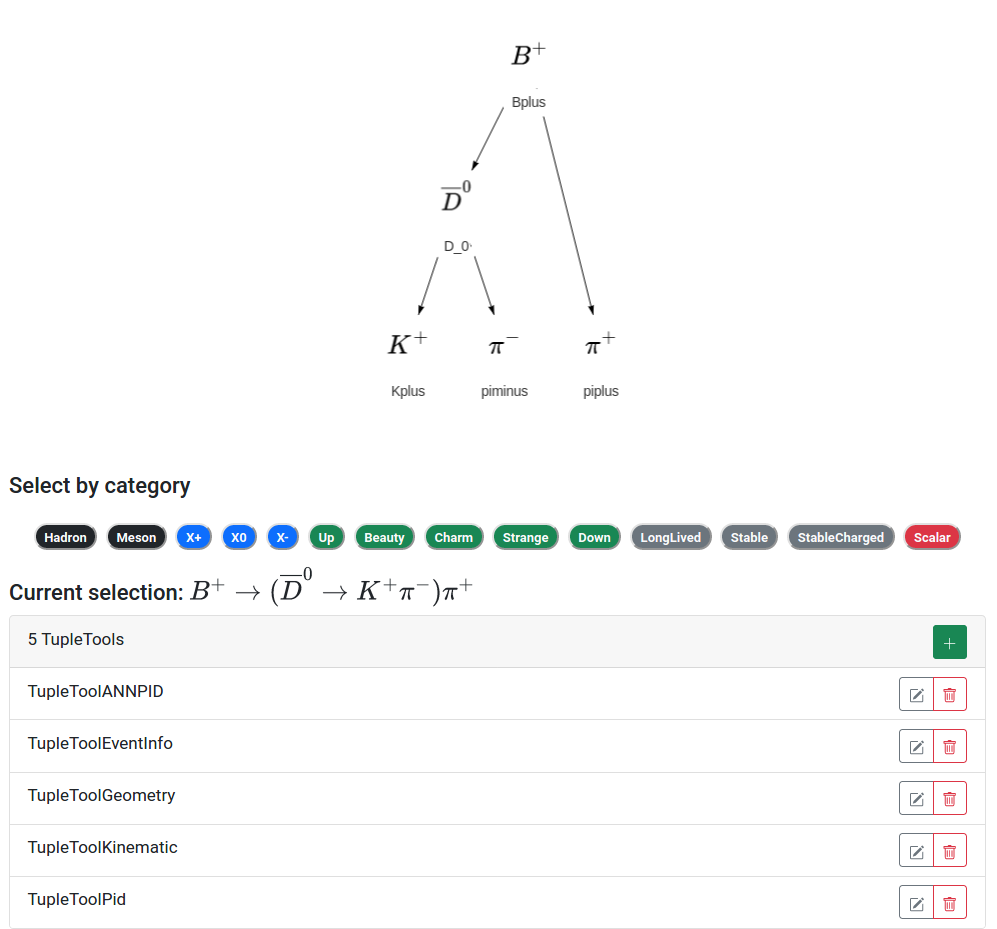Select the X+ charge category
This screenshot has width=997, height=929.
click(x=194, y=537)
